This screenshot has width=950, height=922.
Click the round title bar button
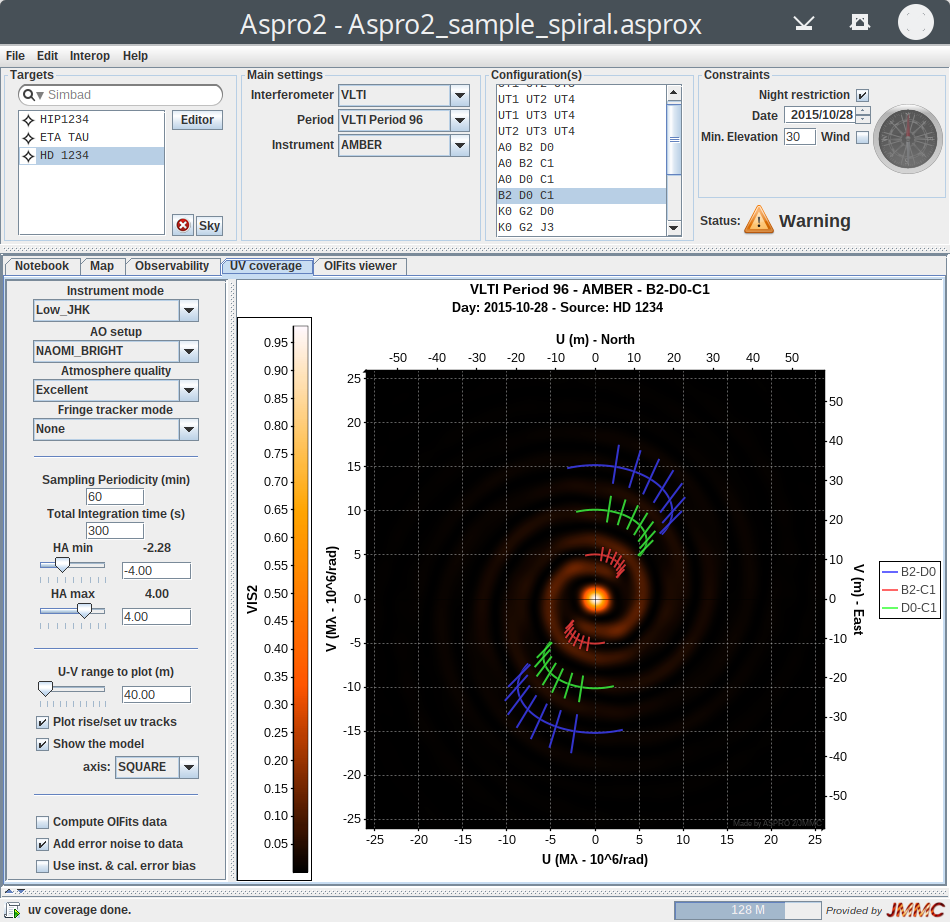[915, 22]
